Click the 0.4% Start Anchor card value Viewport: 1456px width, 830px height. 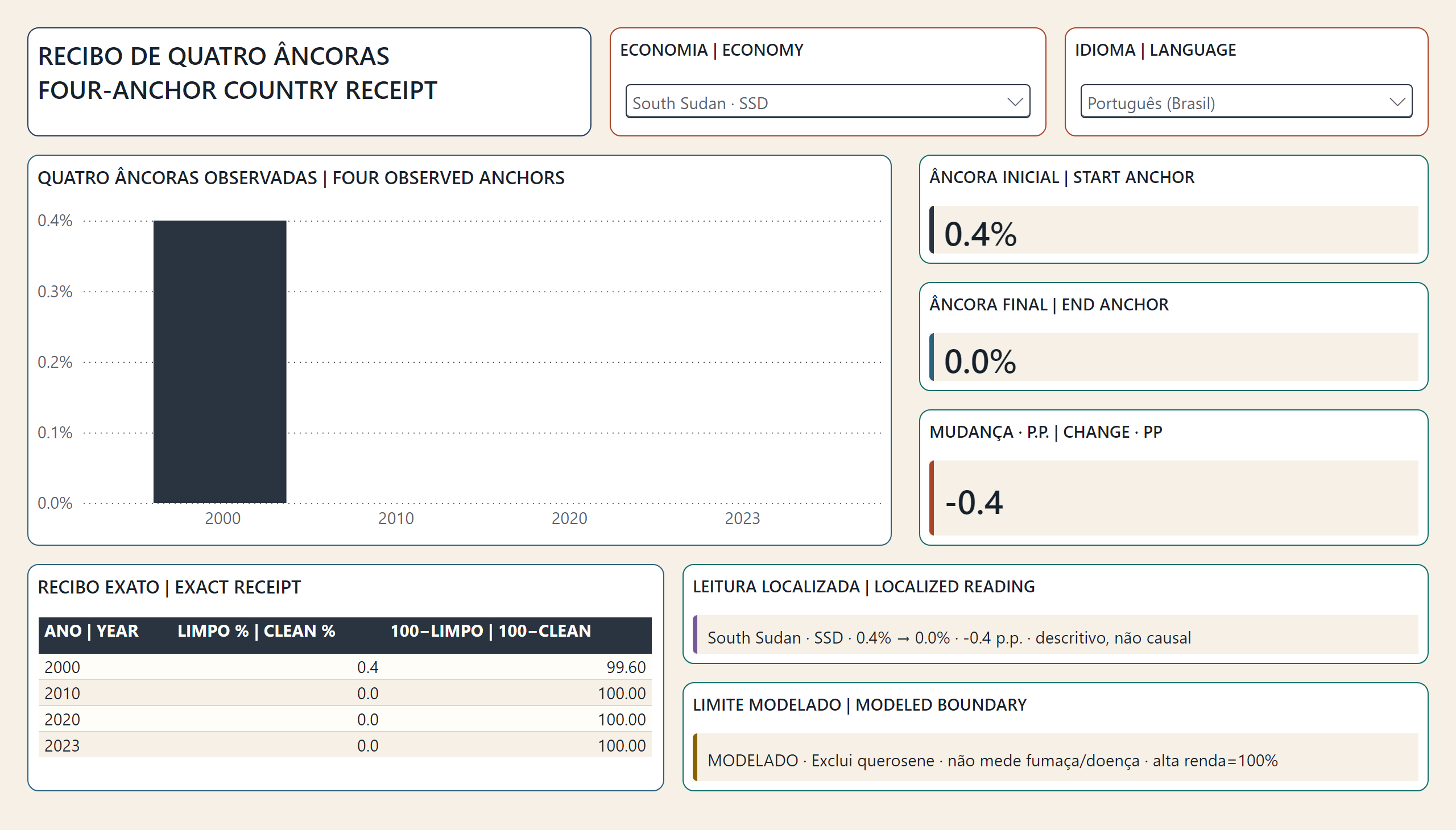(x=980, y=234)
